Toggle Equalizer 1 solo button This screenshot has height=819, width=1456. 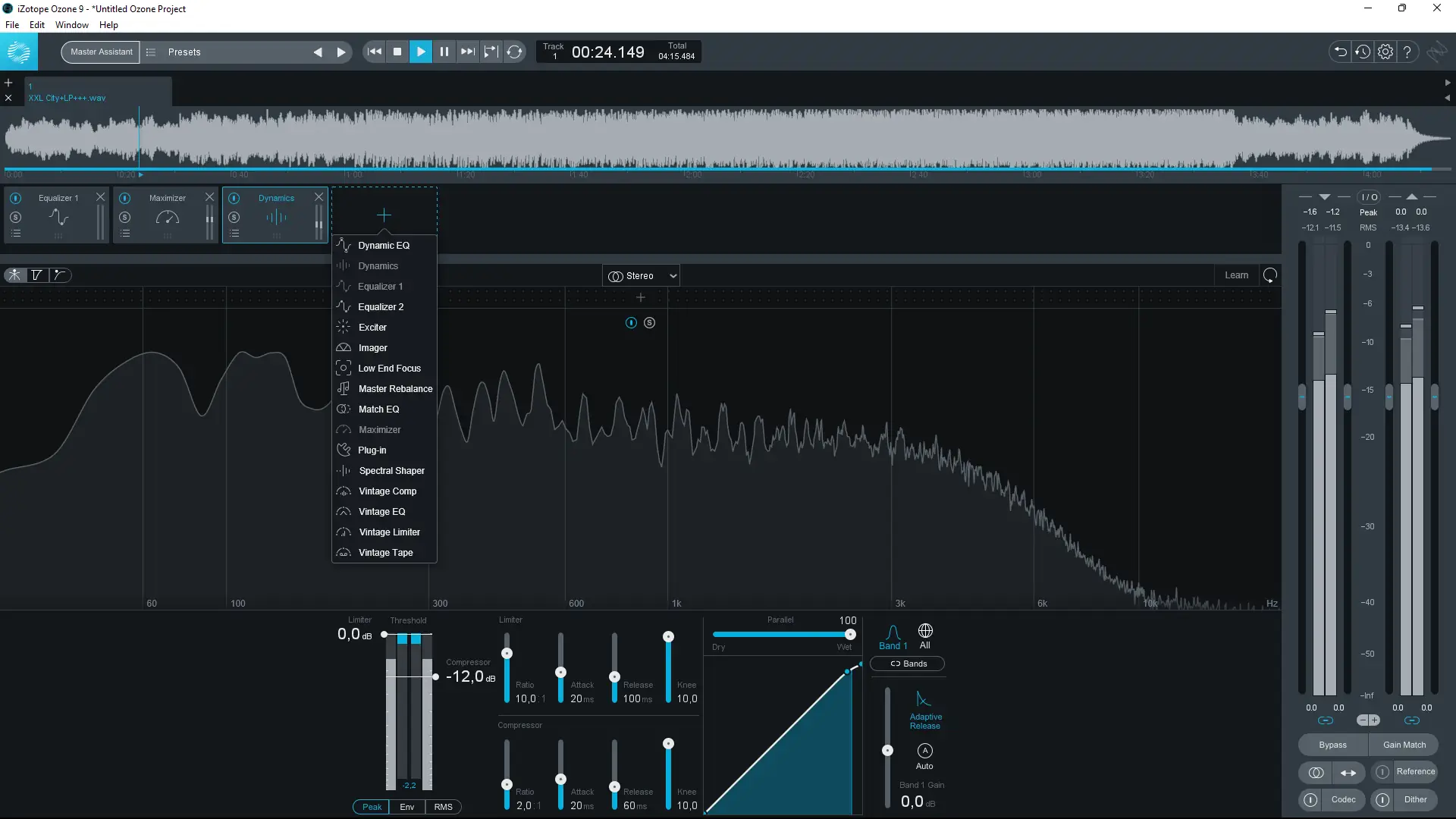pyautogui.click(x=16, y=218)
